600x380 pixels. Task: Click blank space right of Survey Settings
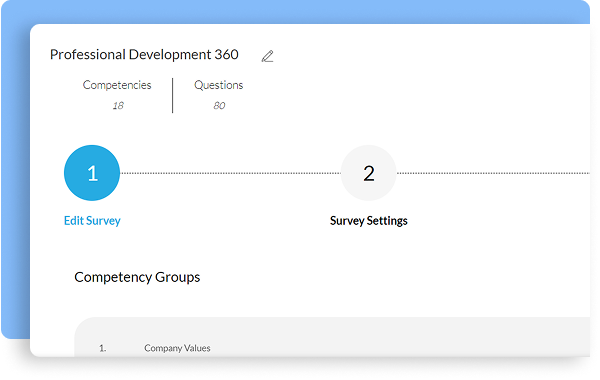click(497, 221)
